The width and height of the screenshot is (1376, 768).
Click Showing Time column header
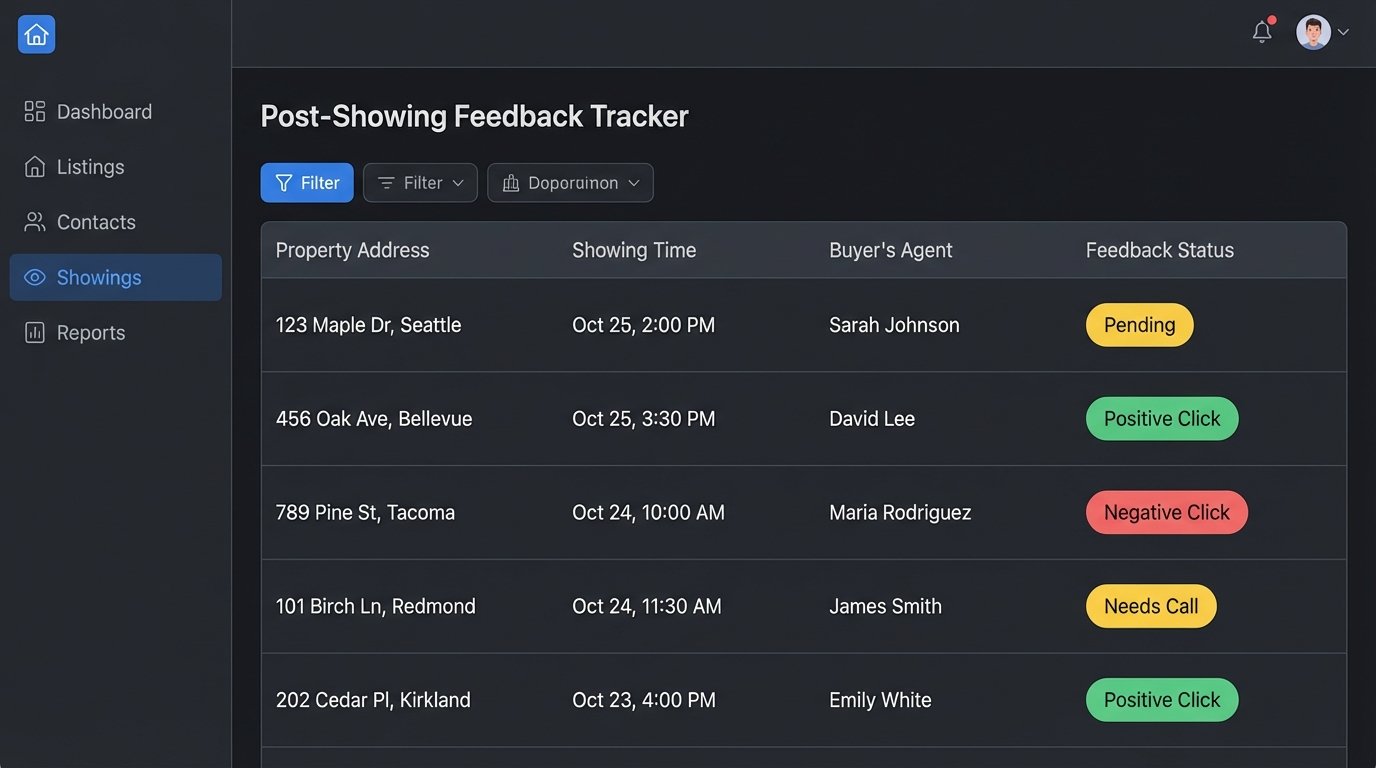[x=633, y=250]
